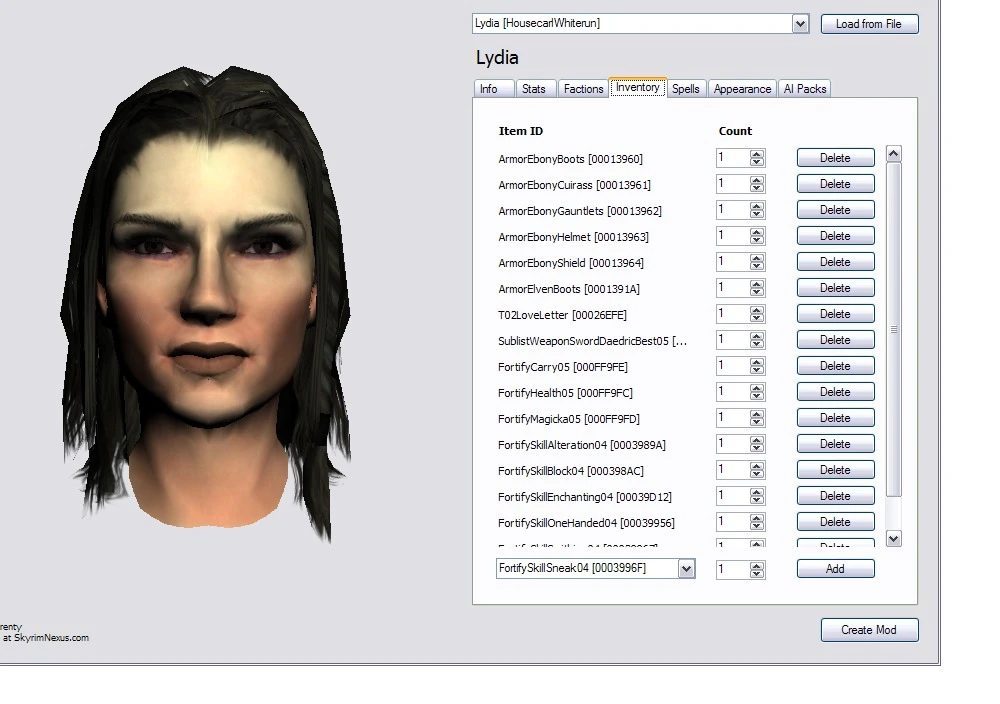This screenshot has width=1000, height=704.
Task: Switch to the Appearance tab
Action: click(x=742, y=89)
